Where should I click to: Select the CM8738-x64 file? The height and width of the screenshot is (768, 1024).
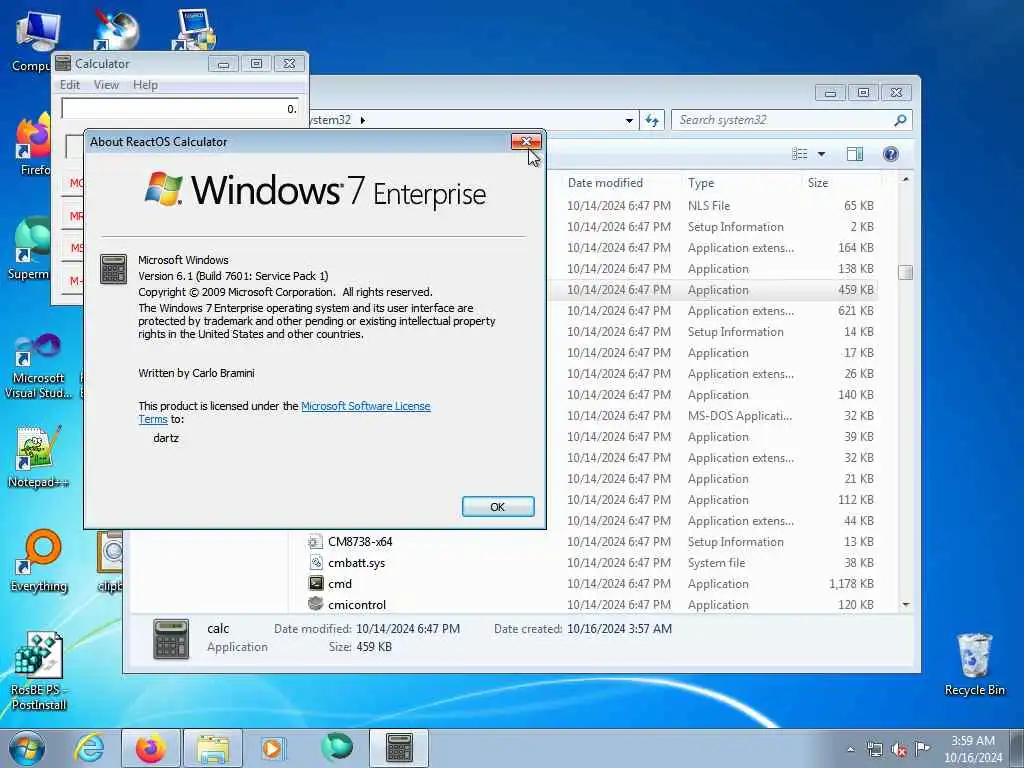tap(360, 542)
